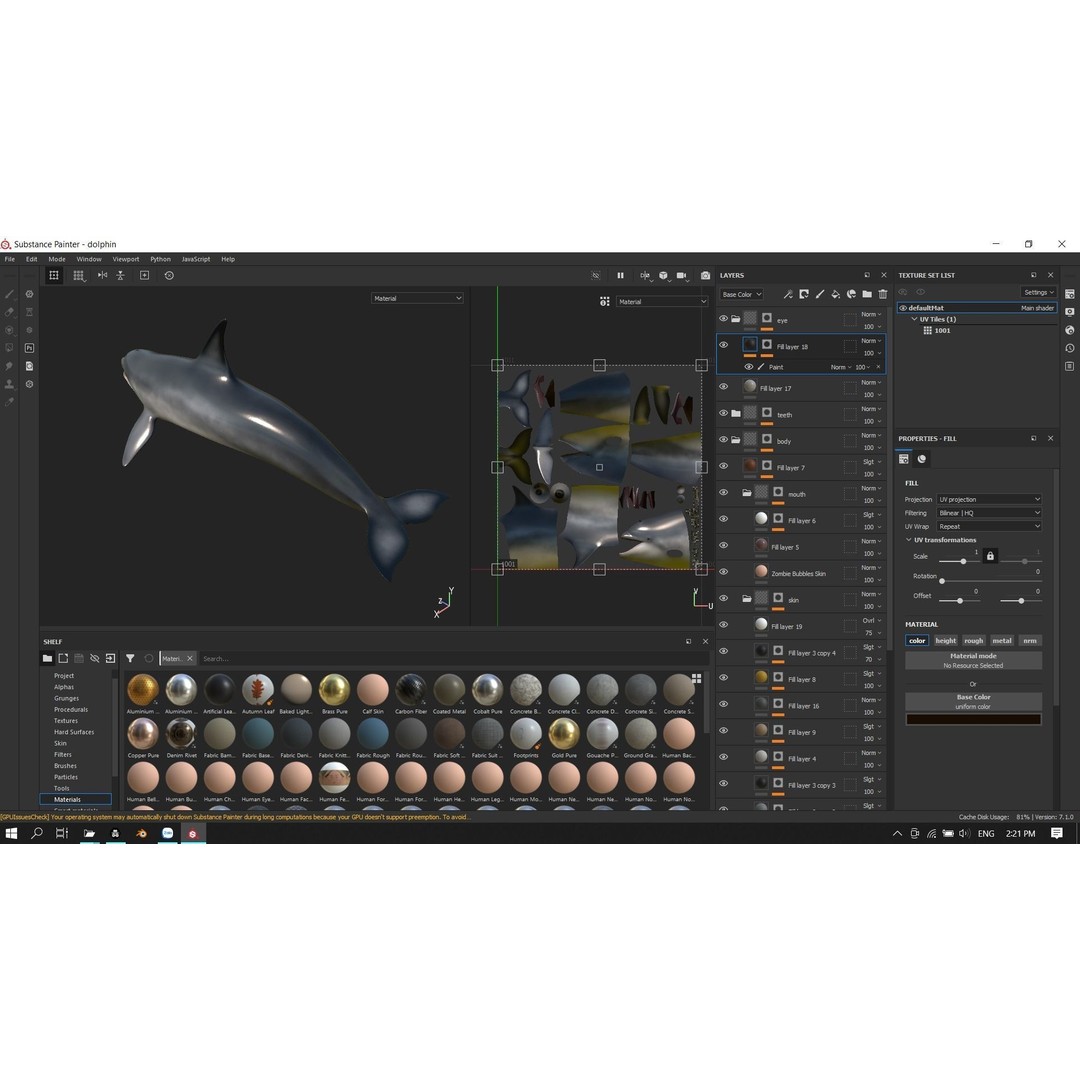The image size is (1080, 1080).
Task: Toggle symmetry in the top toolbar
Action: point(103,276)
